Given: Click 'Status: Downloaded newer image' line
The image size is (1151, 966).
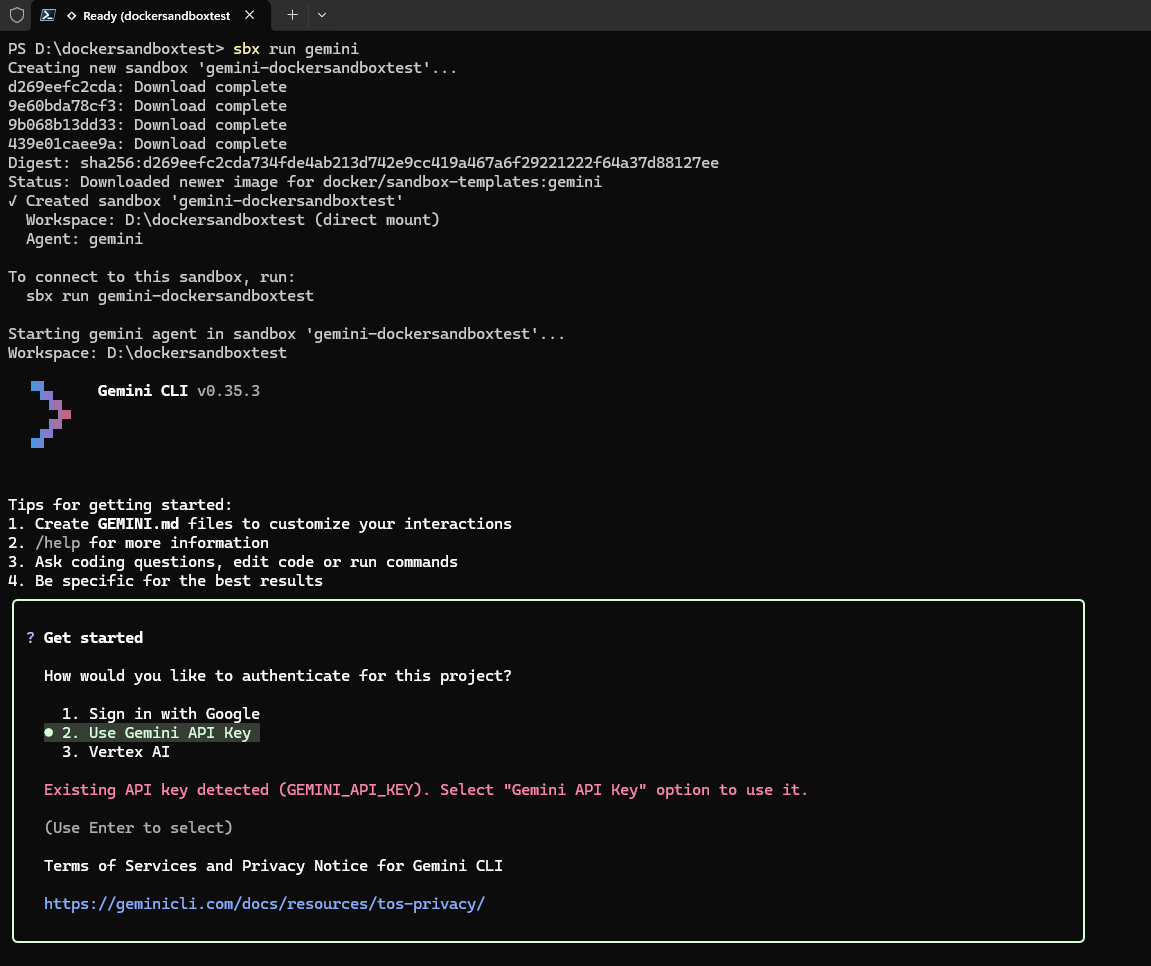Looking at the screenshot, I should tap(305, 182).
